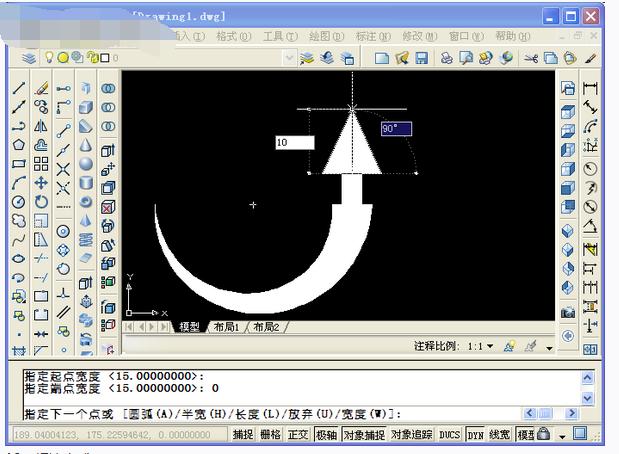619x454 pixels.
Task: Open the Tools (工具) menu
Action: pos(280,36)
